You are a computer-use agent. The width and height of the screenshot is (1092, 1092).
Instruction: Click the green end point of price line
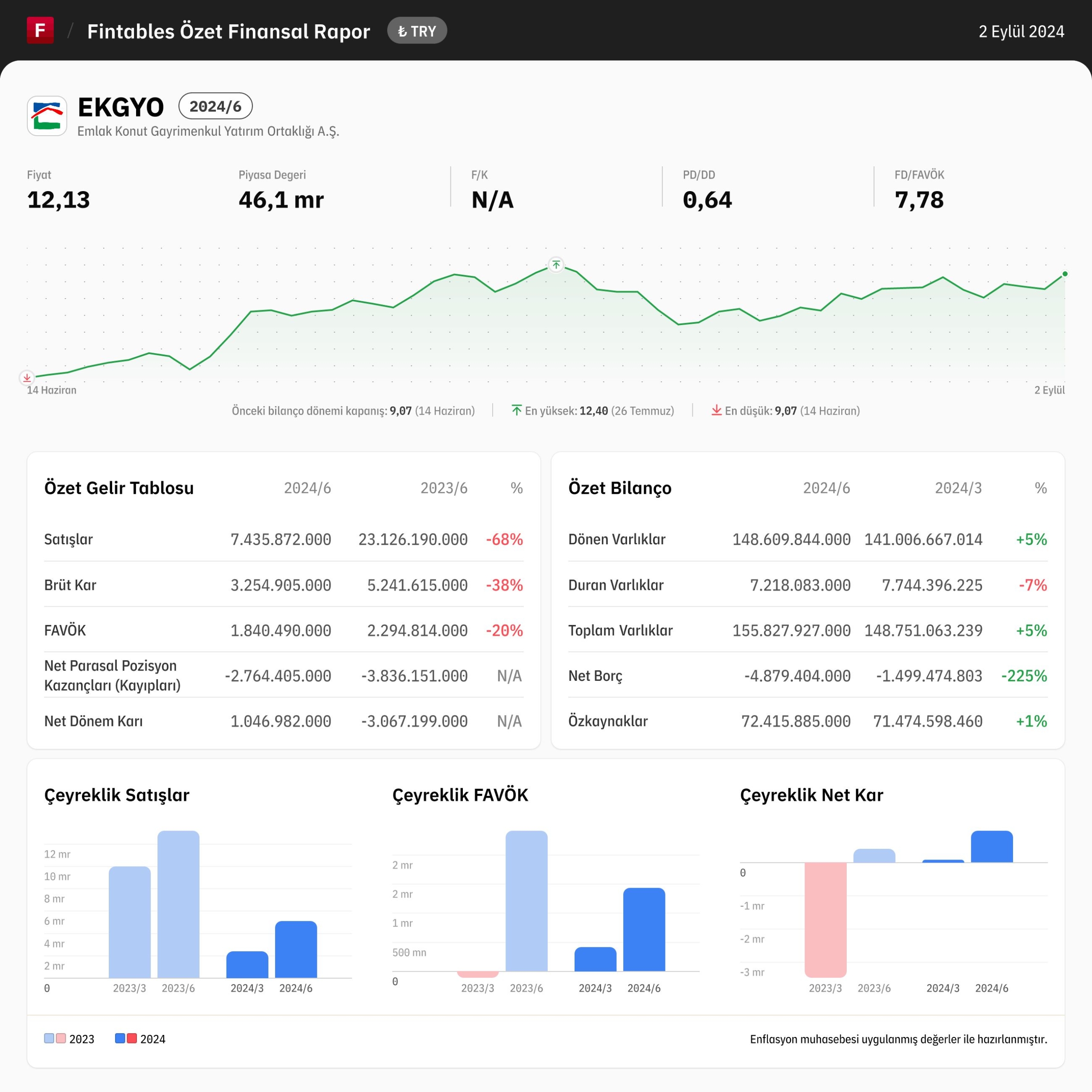click(1065, 273)
